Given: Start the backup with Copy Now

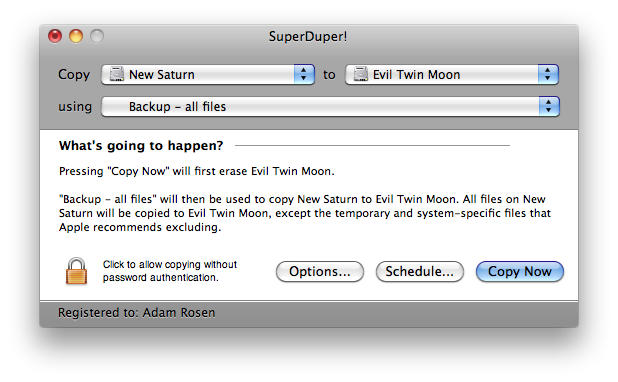Looking at the screenshot, I should point(519,271).
